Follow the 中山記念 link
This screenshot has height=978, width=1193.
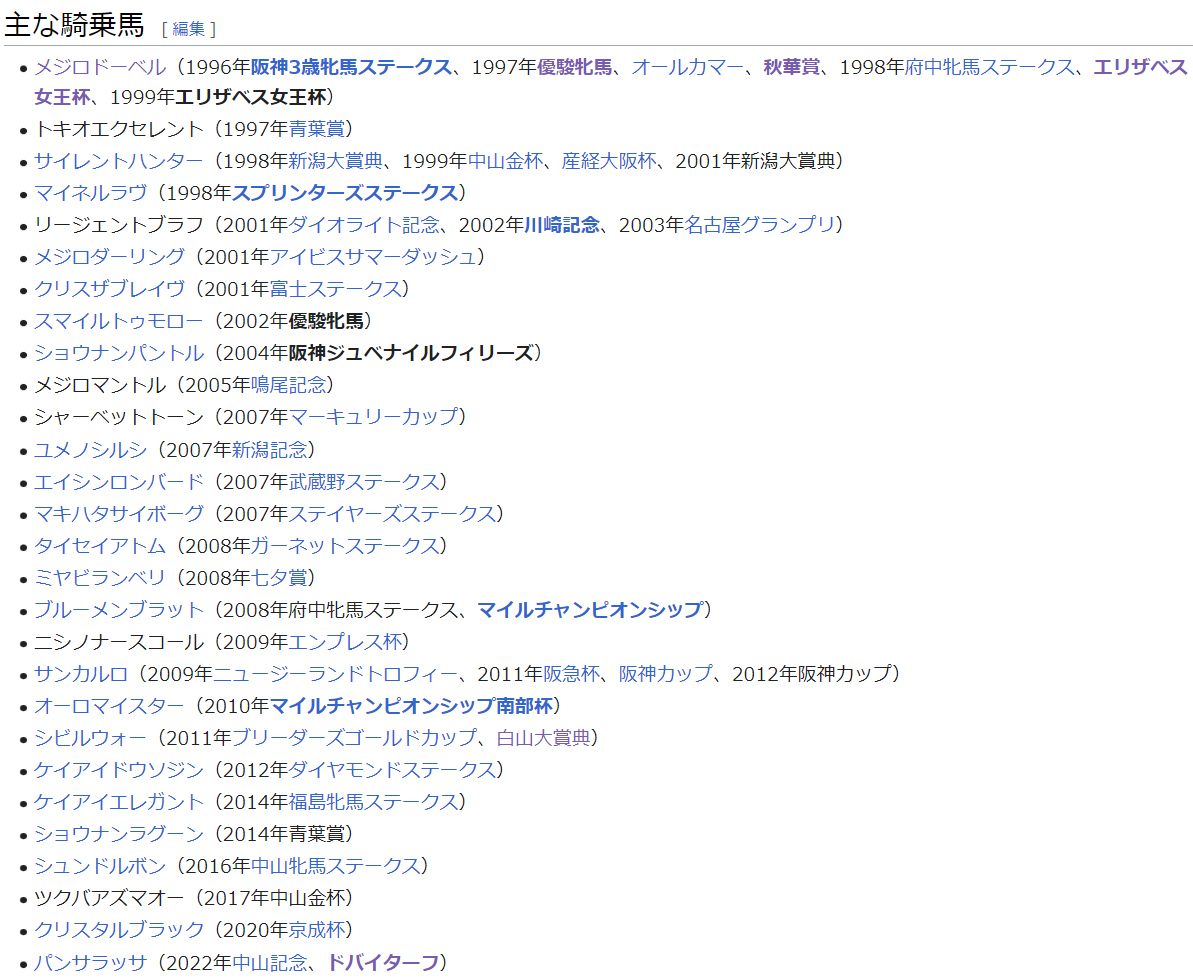pyautogui.click(x=269, y=962)
